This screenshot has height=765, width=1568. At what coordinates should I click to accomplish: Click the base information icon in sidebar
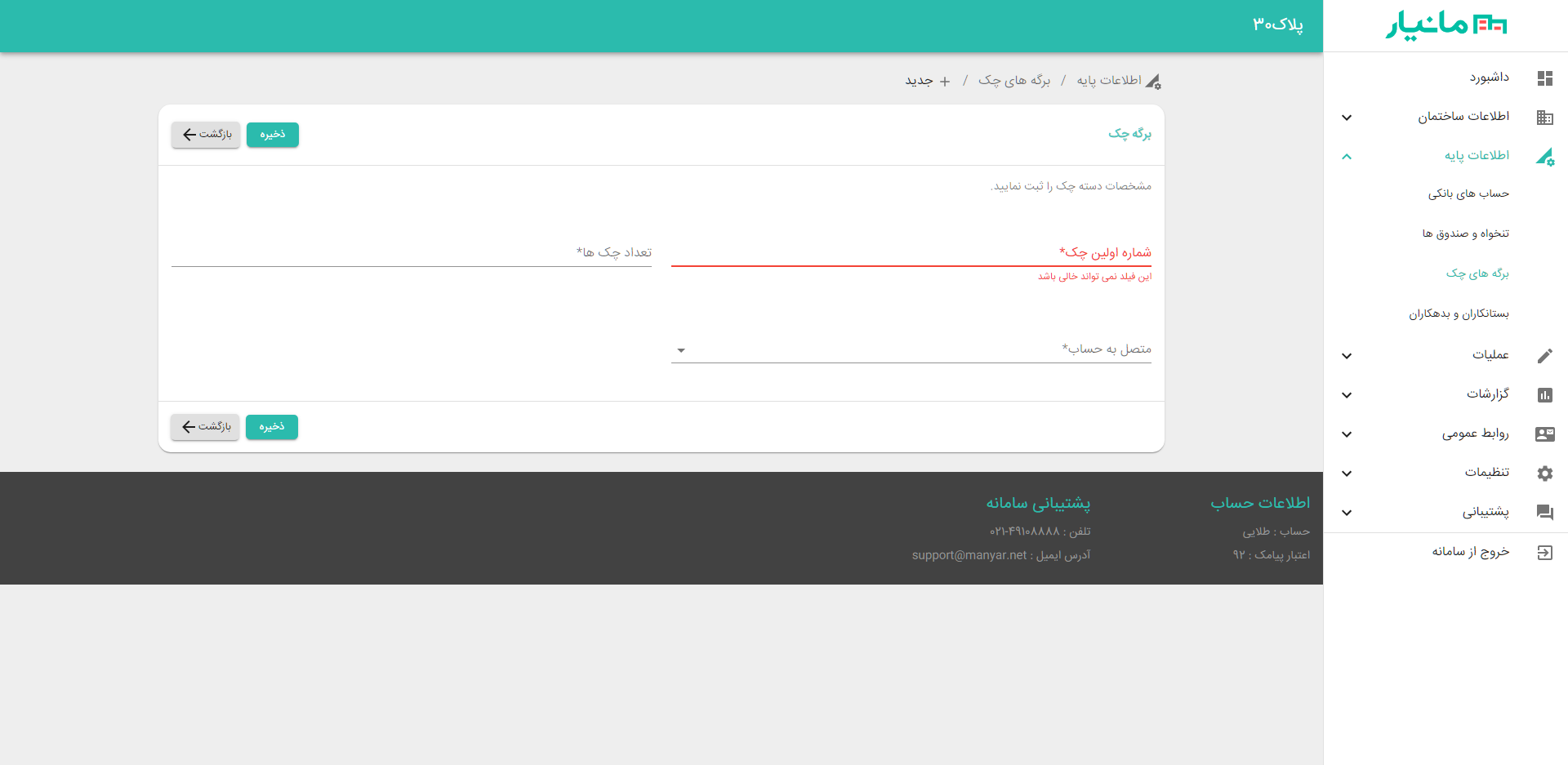1544,157
